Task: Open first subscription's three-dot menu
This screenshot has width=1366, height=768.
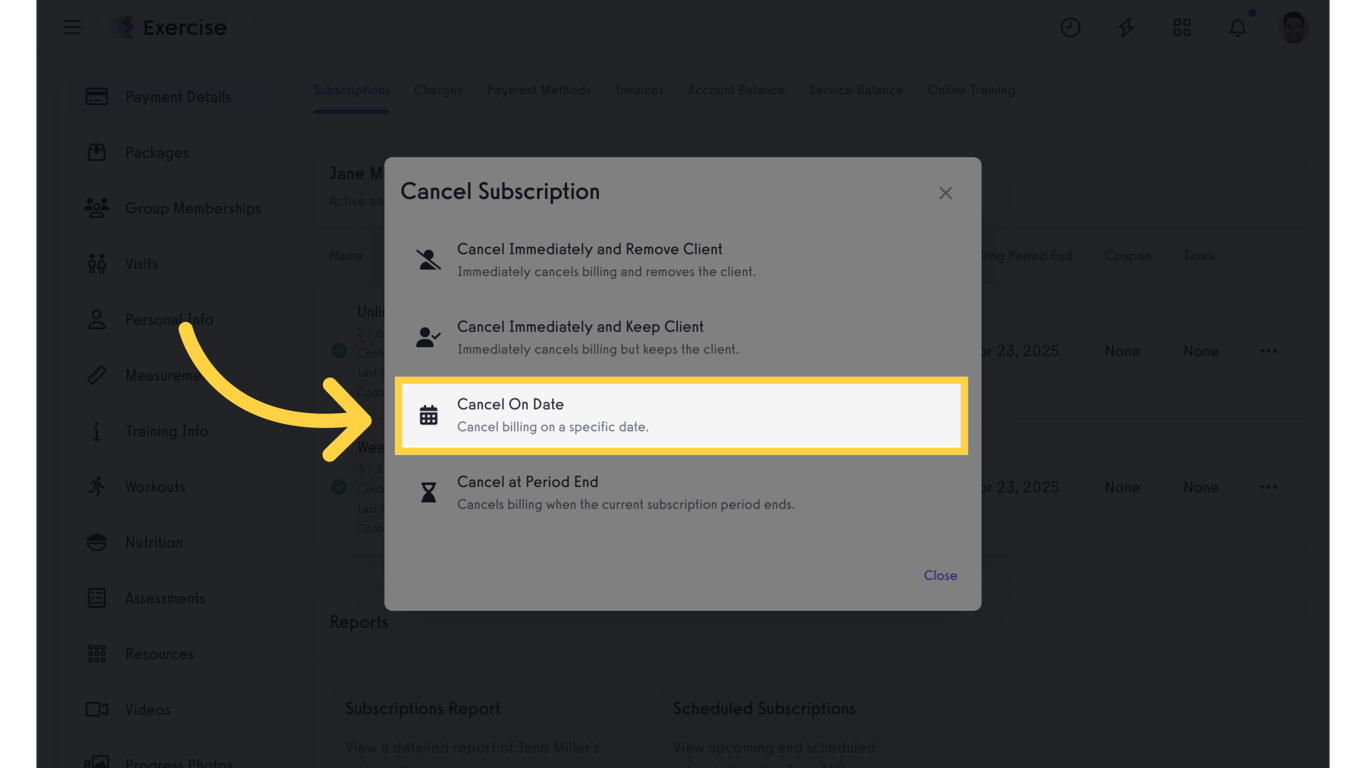Action: tap(1268, 351)
